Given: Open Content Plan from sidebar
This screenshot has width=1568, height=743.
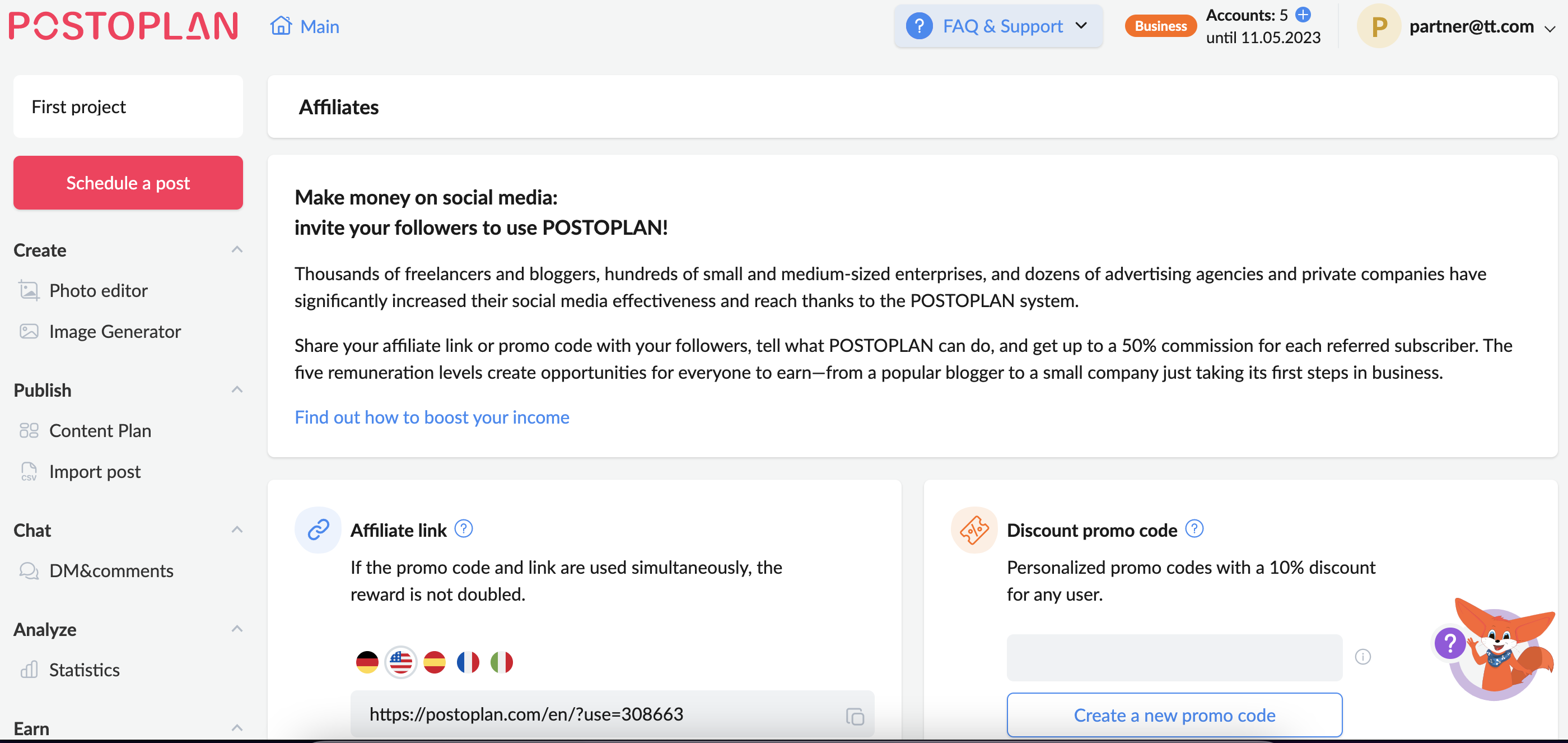Looking at the screenshot, I should (x=100, y=430).
